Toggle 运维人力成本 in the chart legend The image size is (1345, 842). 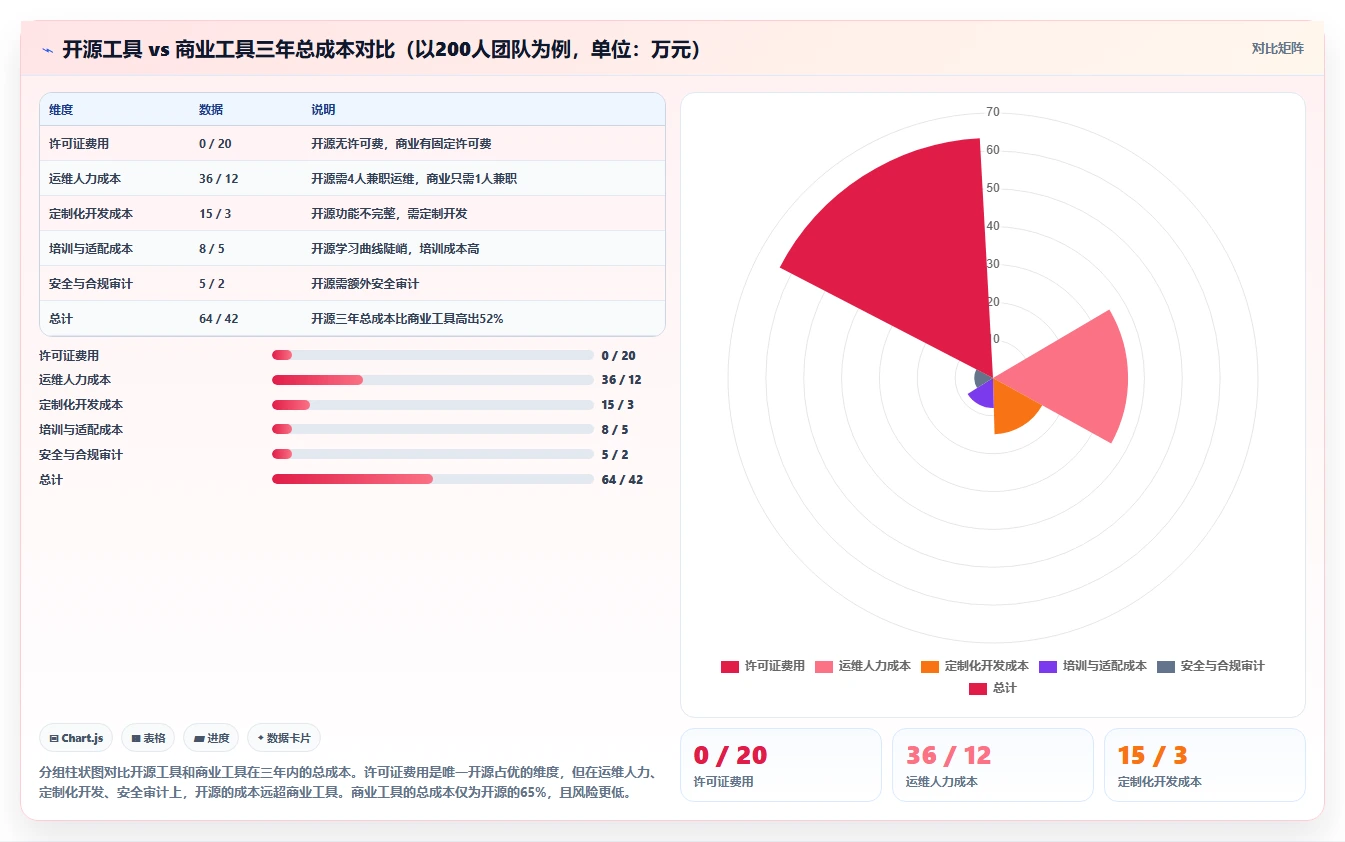tap(863, 666)
